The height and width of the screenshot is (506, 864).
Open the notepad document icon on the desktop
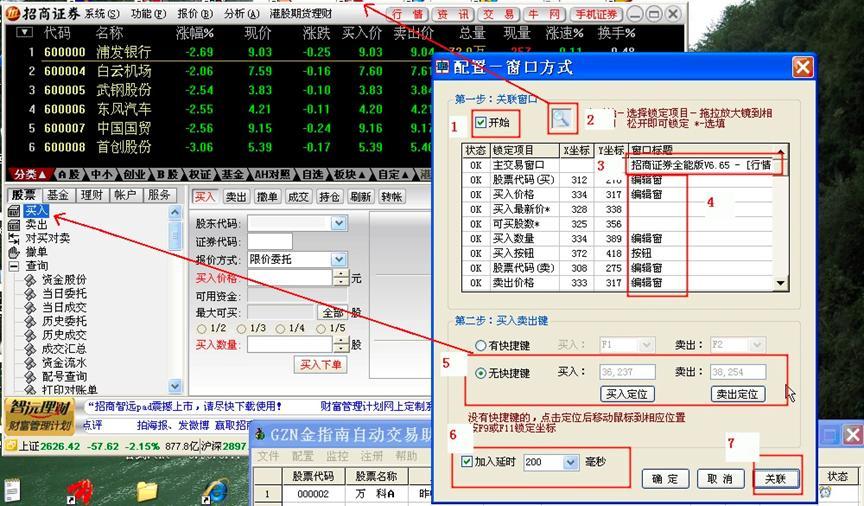(12, 489)
